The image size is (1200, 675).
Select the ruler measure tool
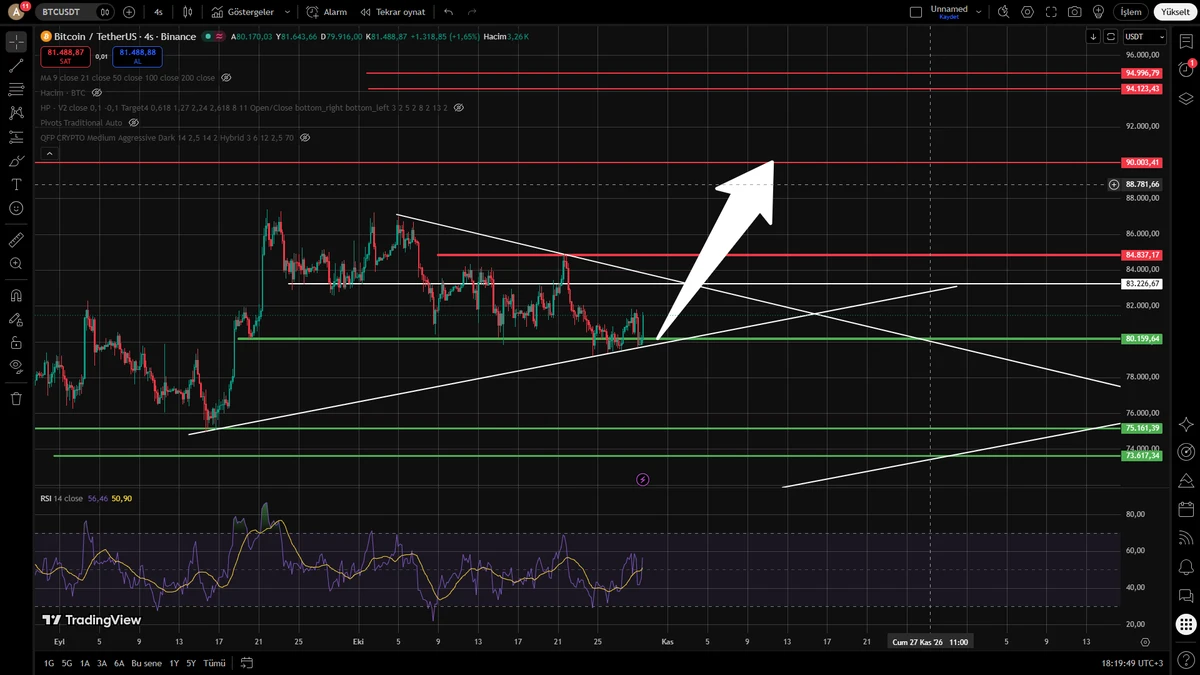tap(16, 240)
